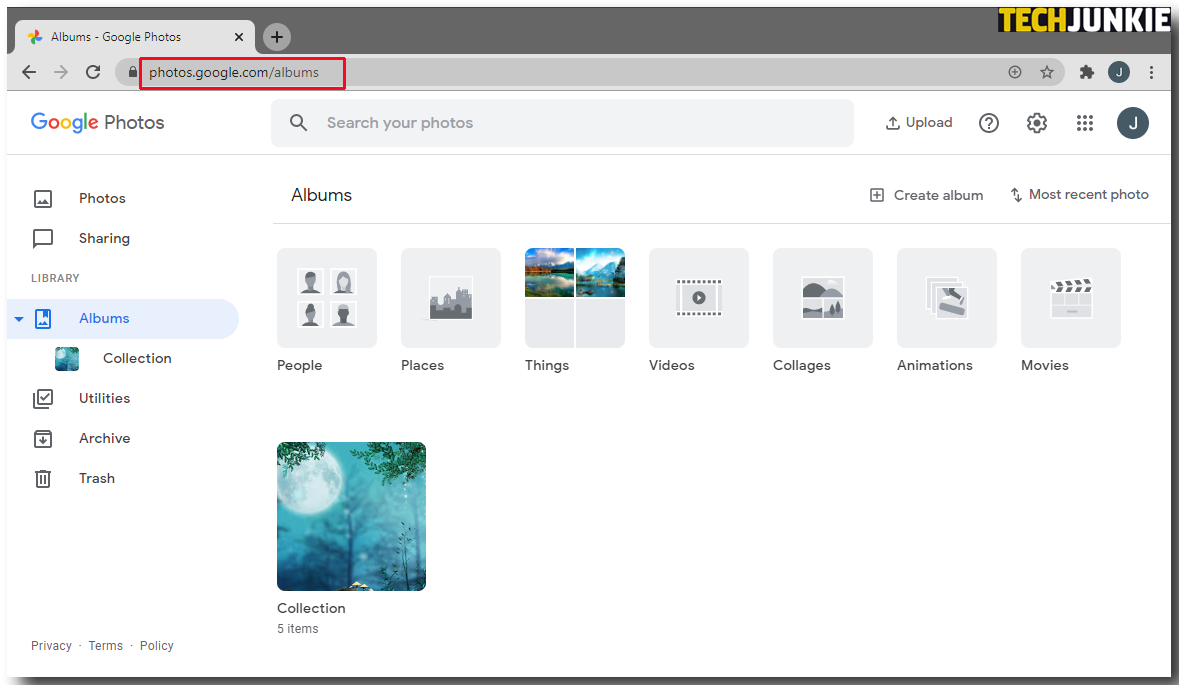
Task: Open Chrome three-dot menu
Action: [x=1152, y=72]
